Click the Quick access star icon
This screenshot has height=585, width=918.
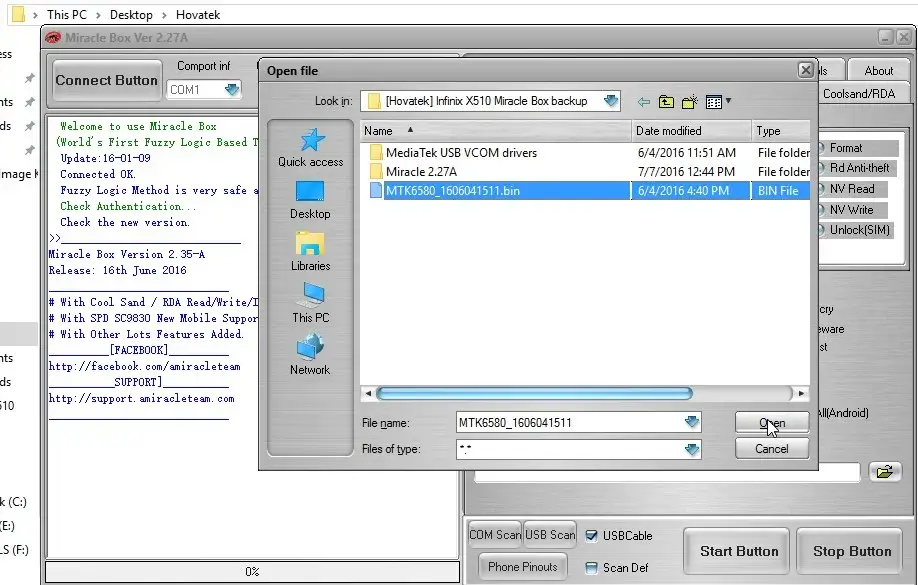(x=312, y=140)
